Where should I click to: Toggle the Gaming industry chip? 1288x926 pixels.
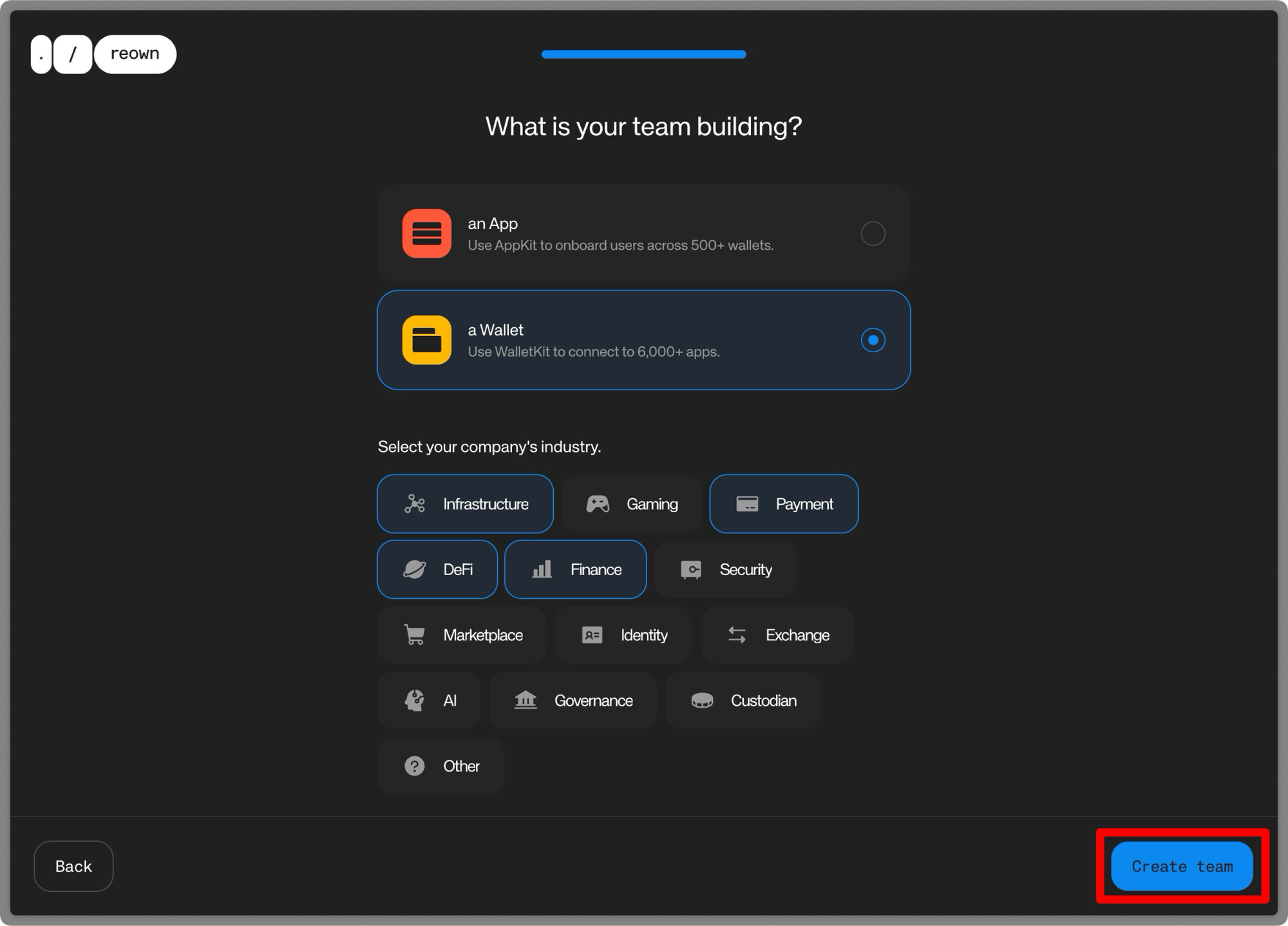(x=631, y=504)
